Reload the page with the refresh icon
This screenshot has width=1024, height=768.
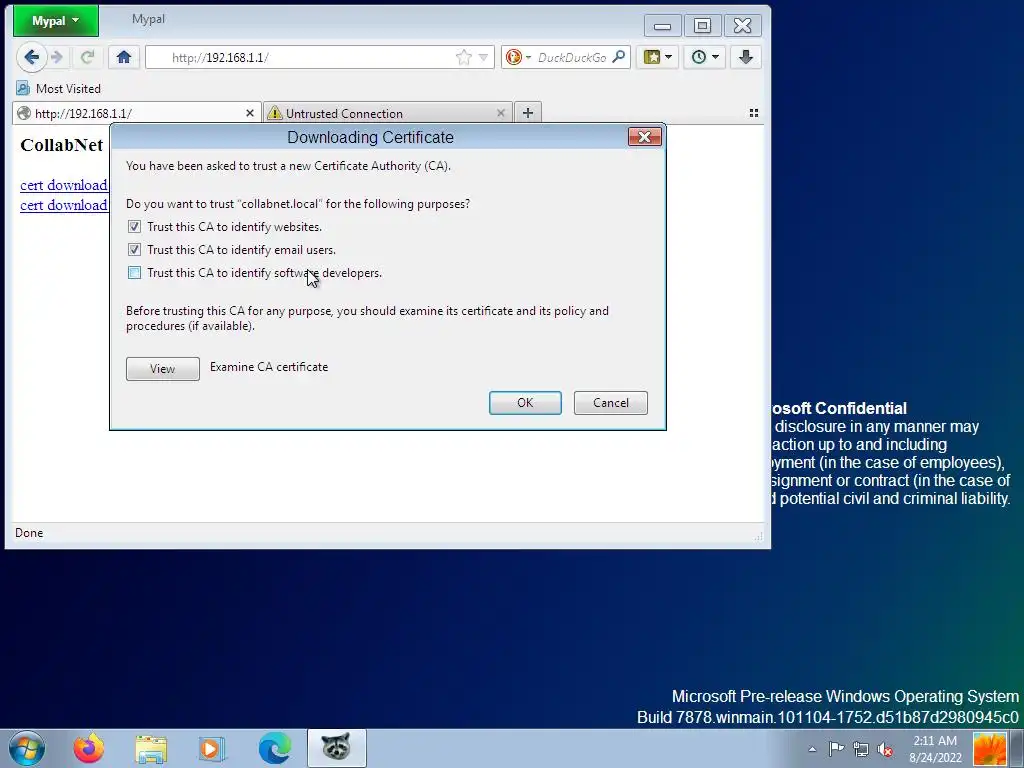pos(88,57)
